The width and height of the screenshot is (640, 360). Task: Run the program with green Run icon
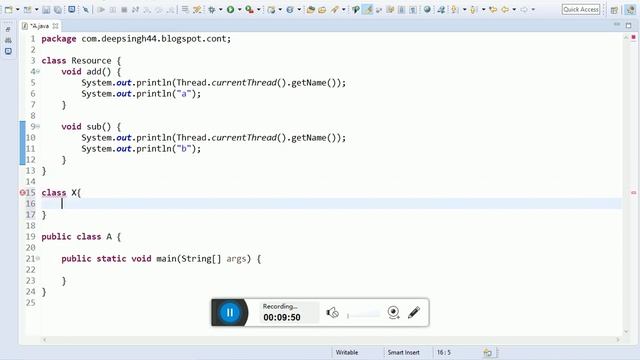pyautogui.click(x=231, y=9)
